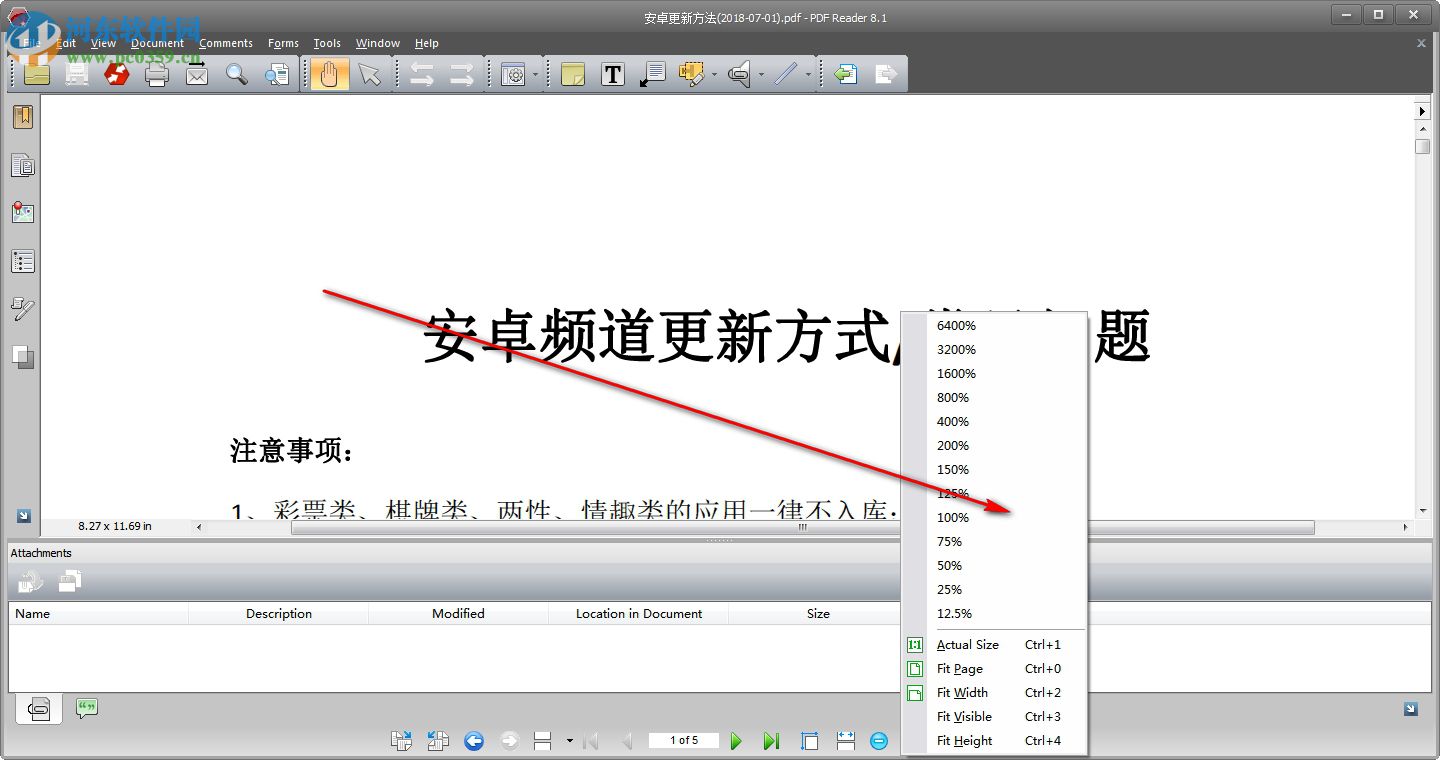Click the Name column header
This screenshot has height=760, width=1440.
(99, 614)
